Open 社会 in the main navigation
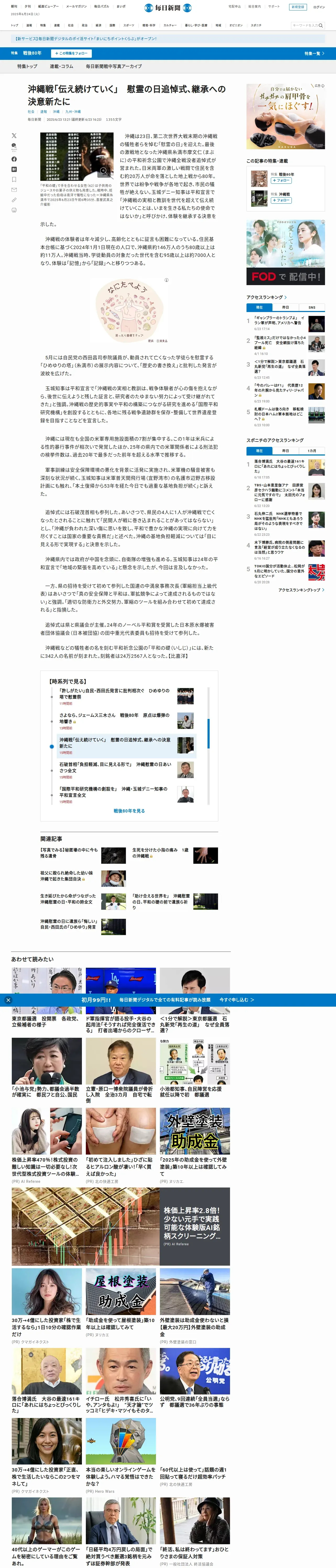The image size is (336, 1568). 71,26
